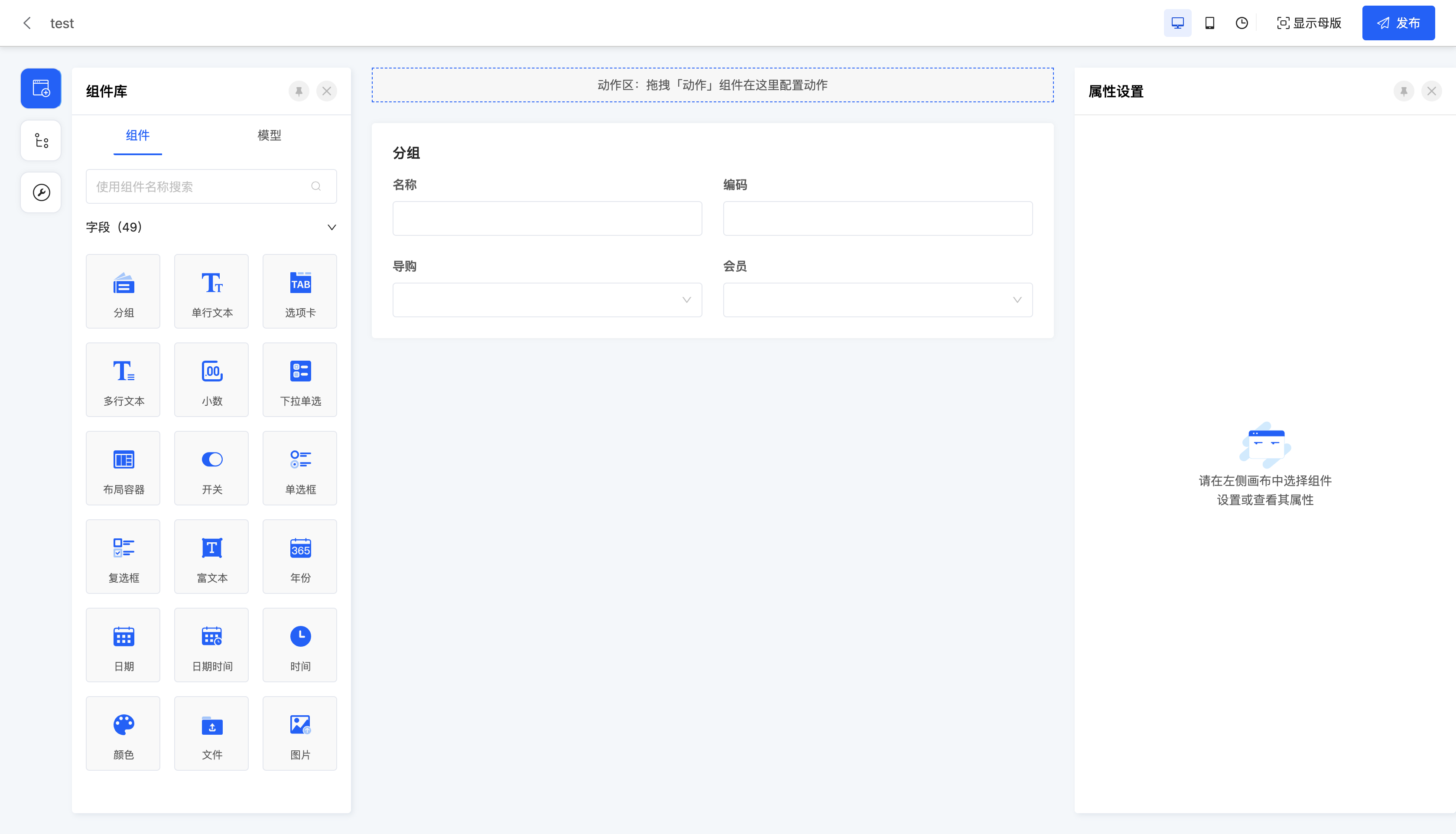Choose the 小数 decimal field component

(x=211, y=379)
